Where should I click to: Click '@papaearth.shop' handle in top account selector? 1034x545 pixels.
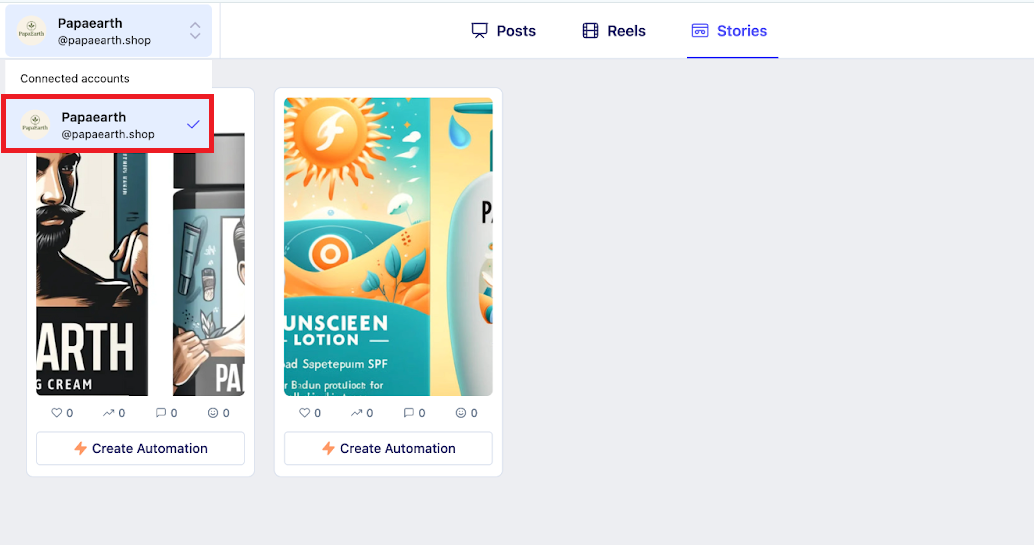click(x=104, y=40)
